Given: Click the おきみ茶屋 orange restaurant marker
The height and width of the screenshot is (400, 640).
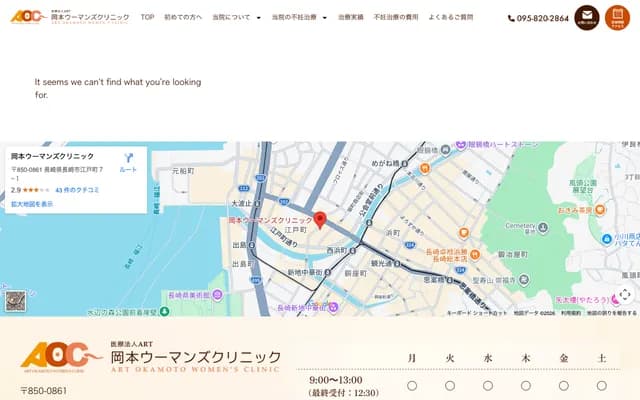Looking at the screenshot, I should [600, 210].
